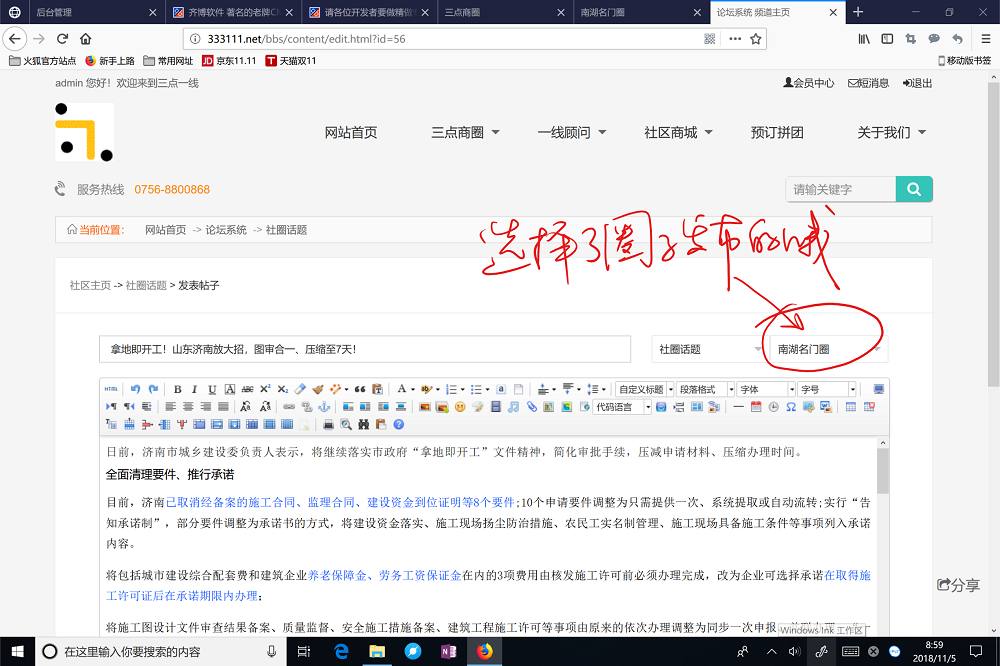Open editor help with the question mark icon
The image size is (1000, 666).
(398, 425)
